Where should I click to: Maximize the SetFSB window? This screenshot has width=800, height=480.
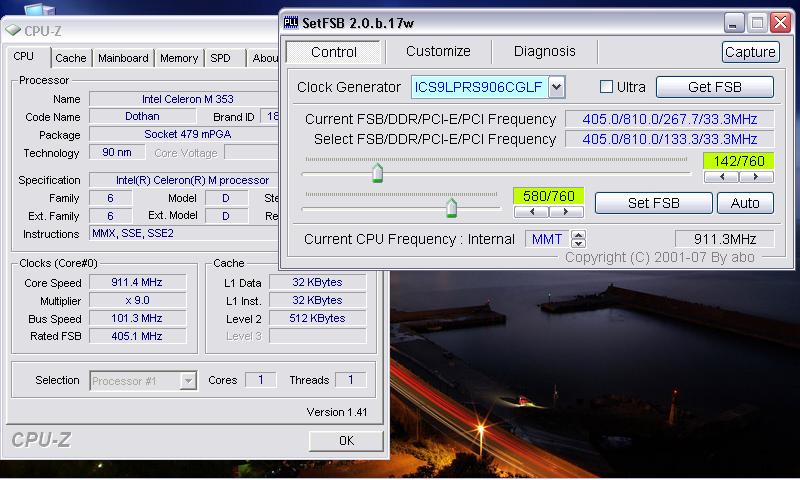pos(757,23)
